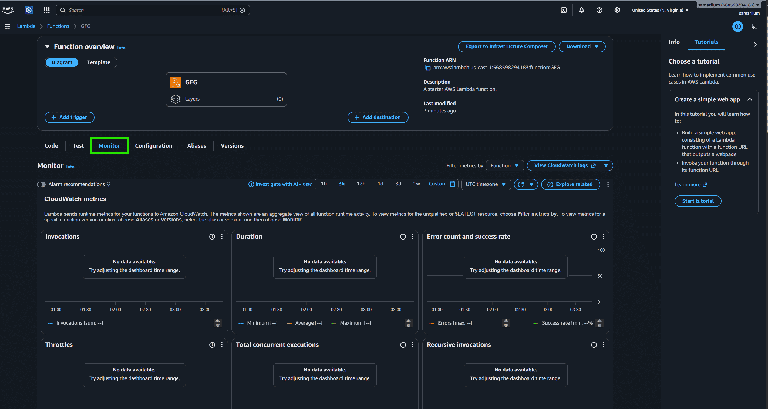Image resolution: width=768 pixels, height=409 pixels.
Task: Select the Diagram view toggle
Action: pyautogui.click(x=62, y=62)
